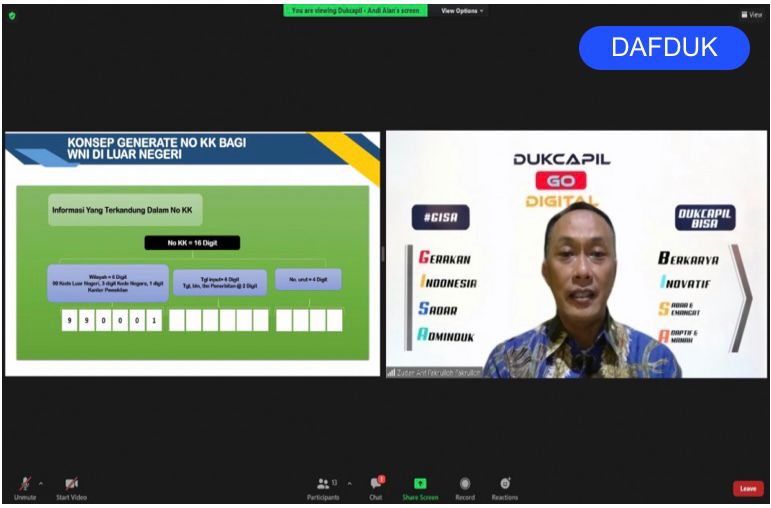Open the Chat panel
Screen dimensions: 771x508
click(x=376, y=485)
